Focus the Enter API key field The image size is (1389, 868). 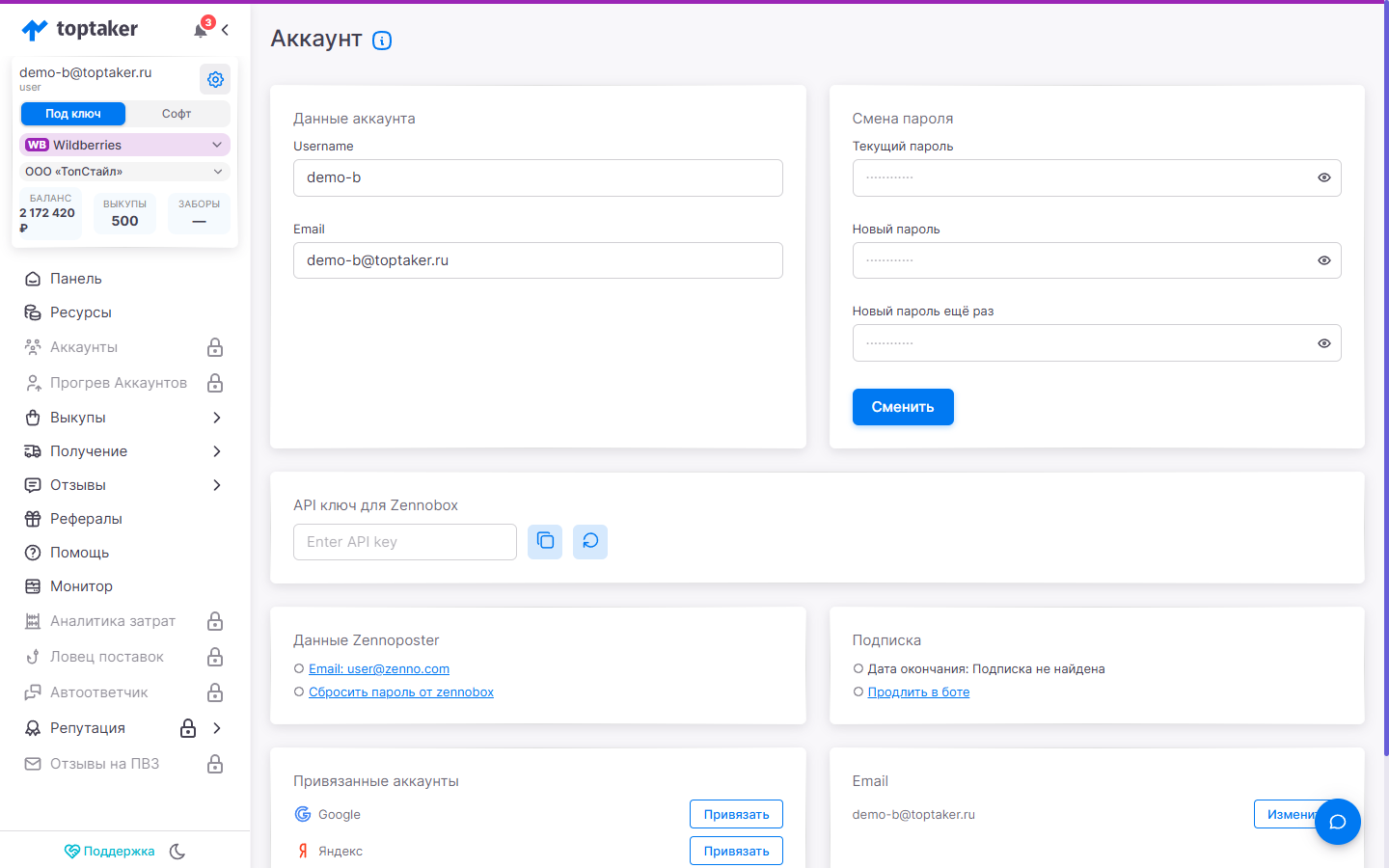pos(405,542)
